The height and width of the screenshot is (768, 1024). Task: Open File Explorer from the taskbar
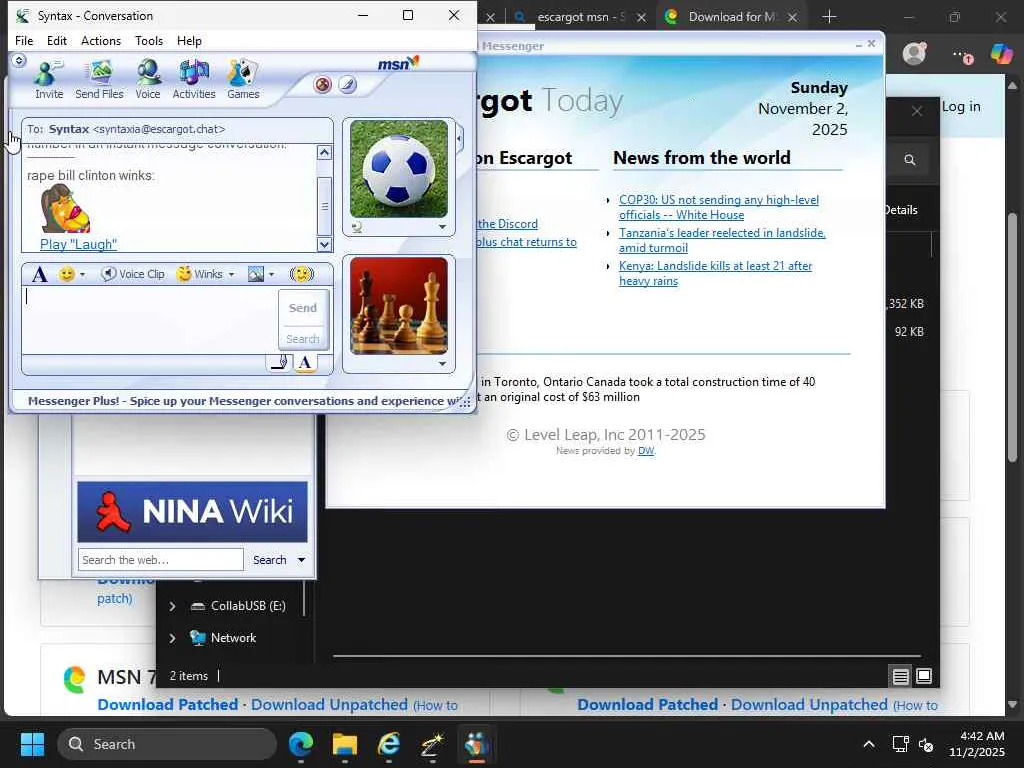(345, 744)
